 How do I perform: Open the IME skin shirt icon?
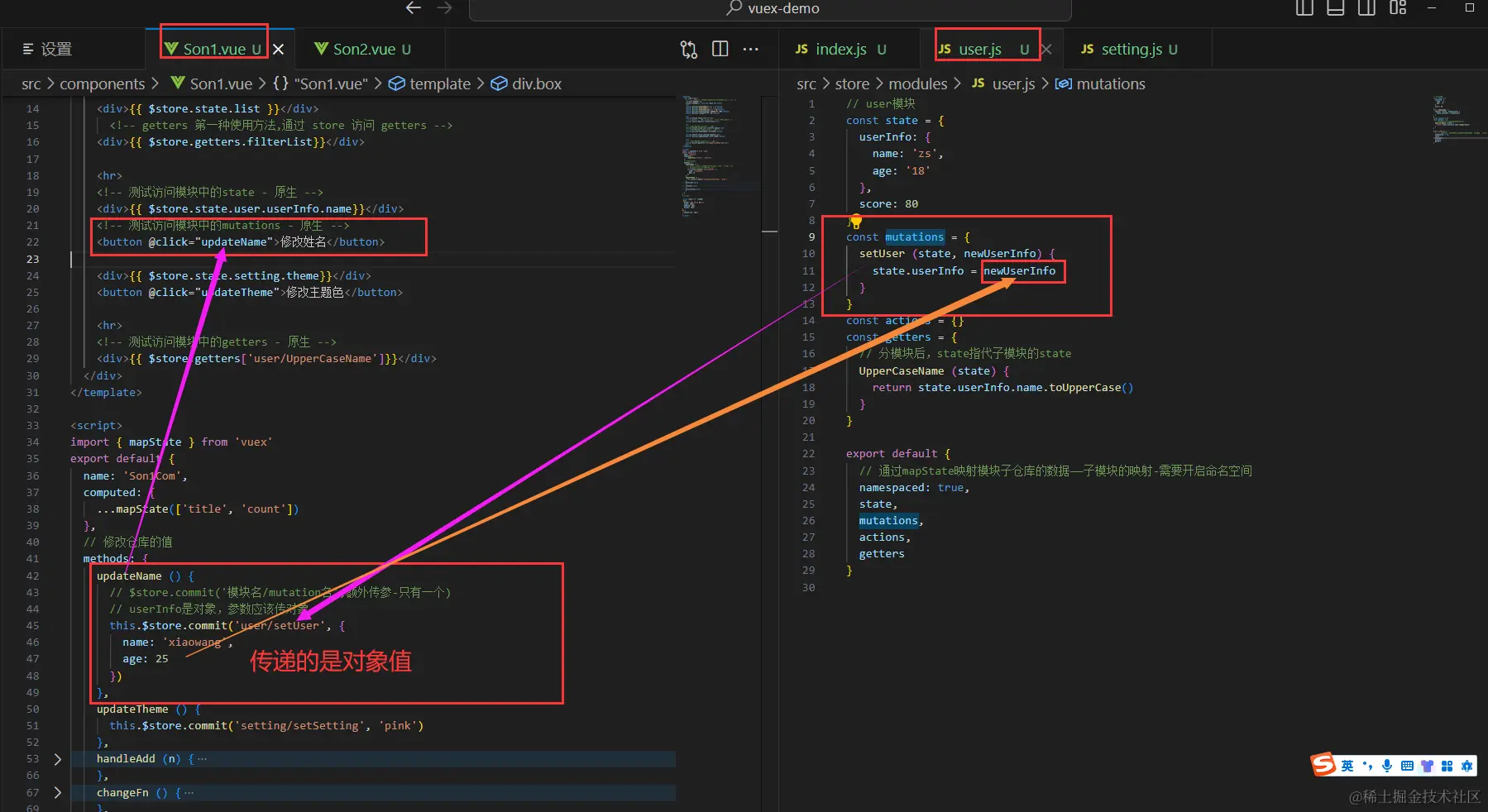1427,766
